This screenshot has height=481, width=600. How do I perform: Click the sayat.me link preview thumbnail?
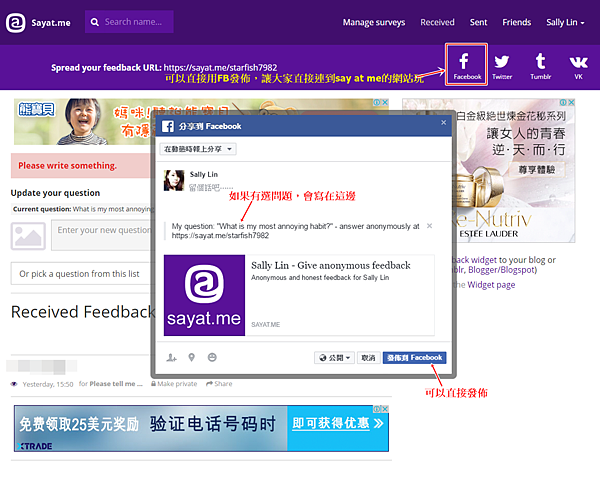(x=204, y=295)
